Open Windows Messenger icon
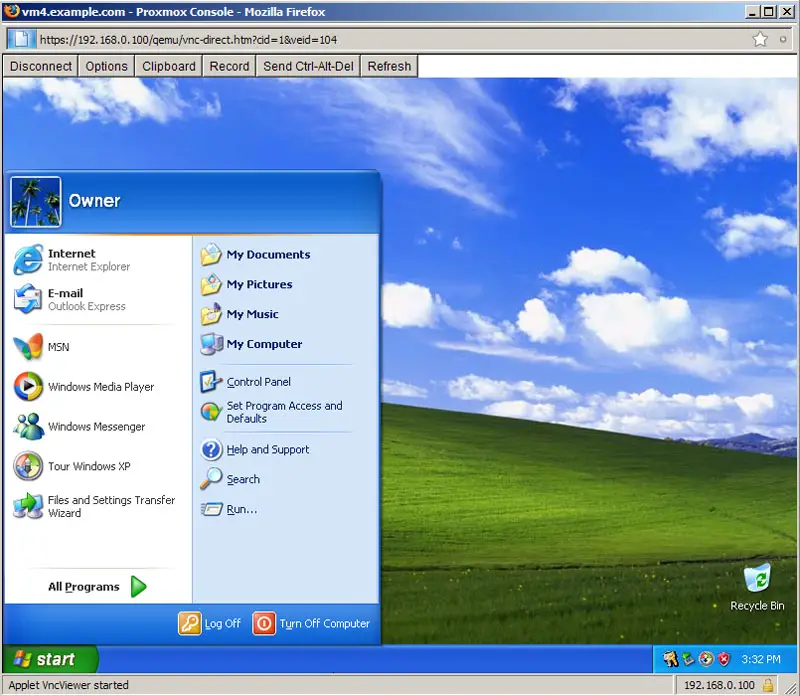The width and height of the screenshot is (800, 696). point(28,426)
